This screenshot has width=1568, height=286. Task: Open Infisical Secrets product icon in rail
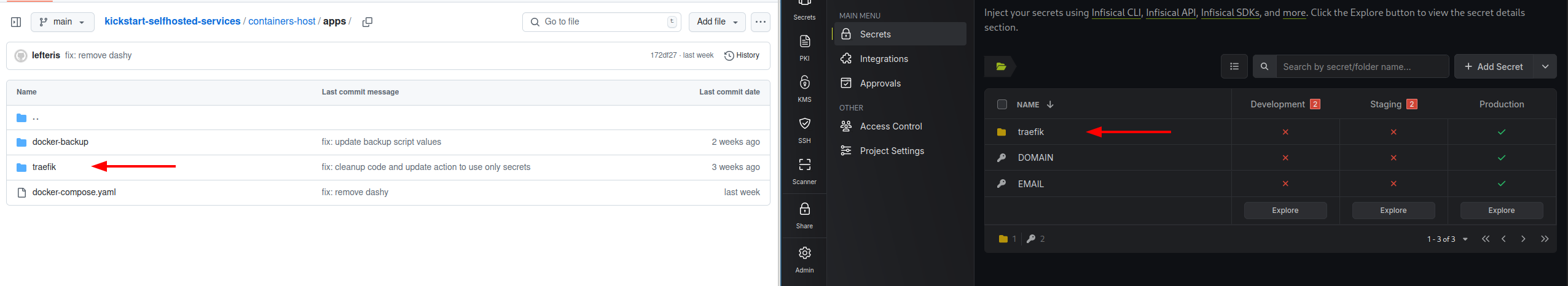(x=804, y=10)
